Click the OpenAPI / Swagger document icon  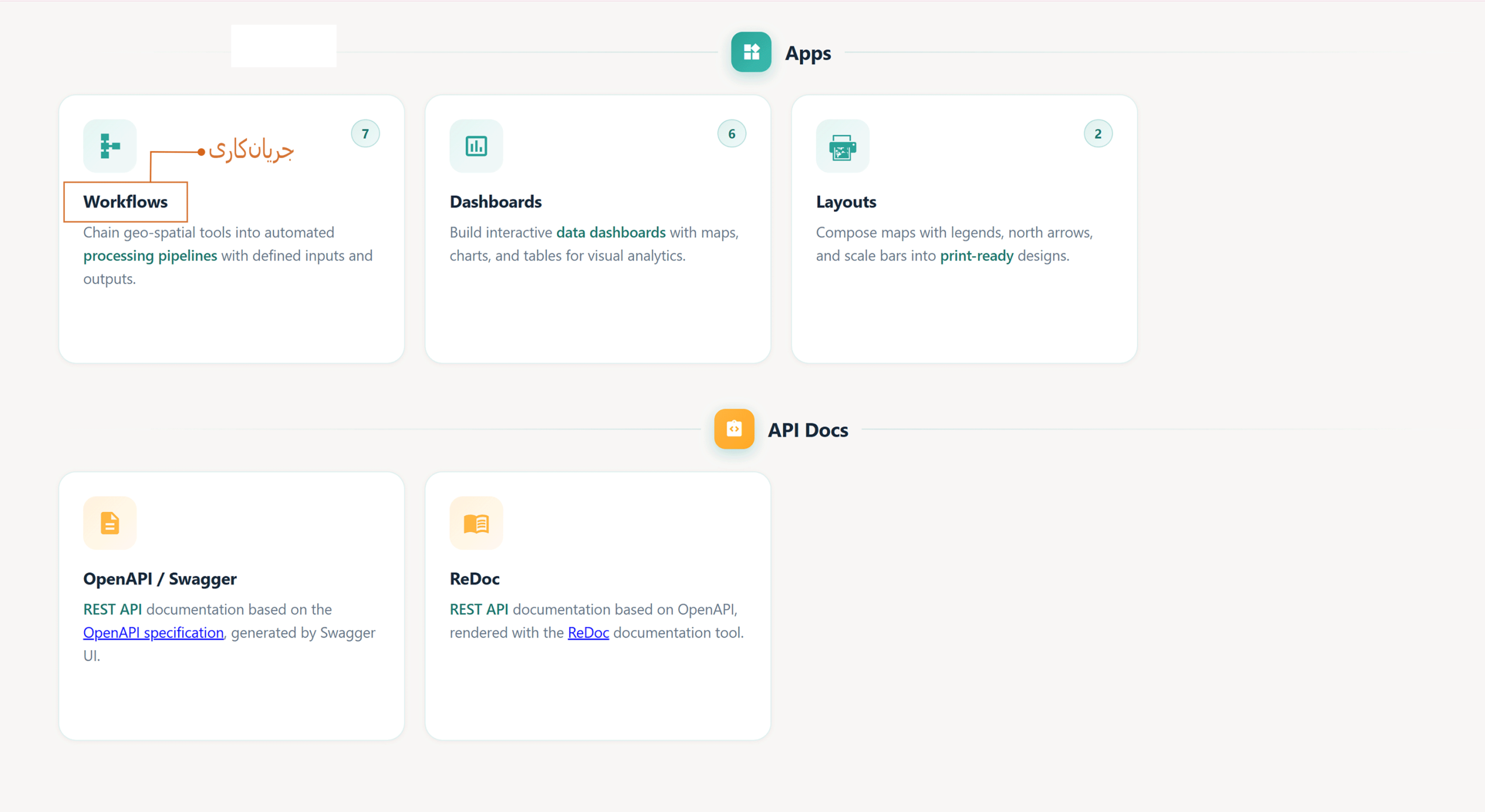110,523
